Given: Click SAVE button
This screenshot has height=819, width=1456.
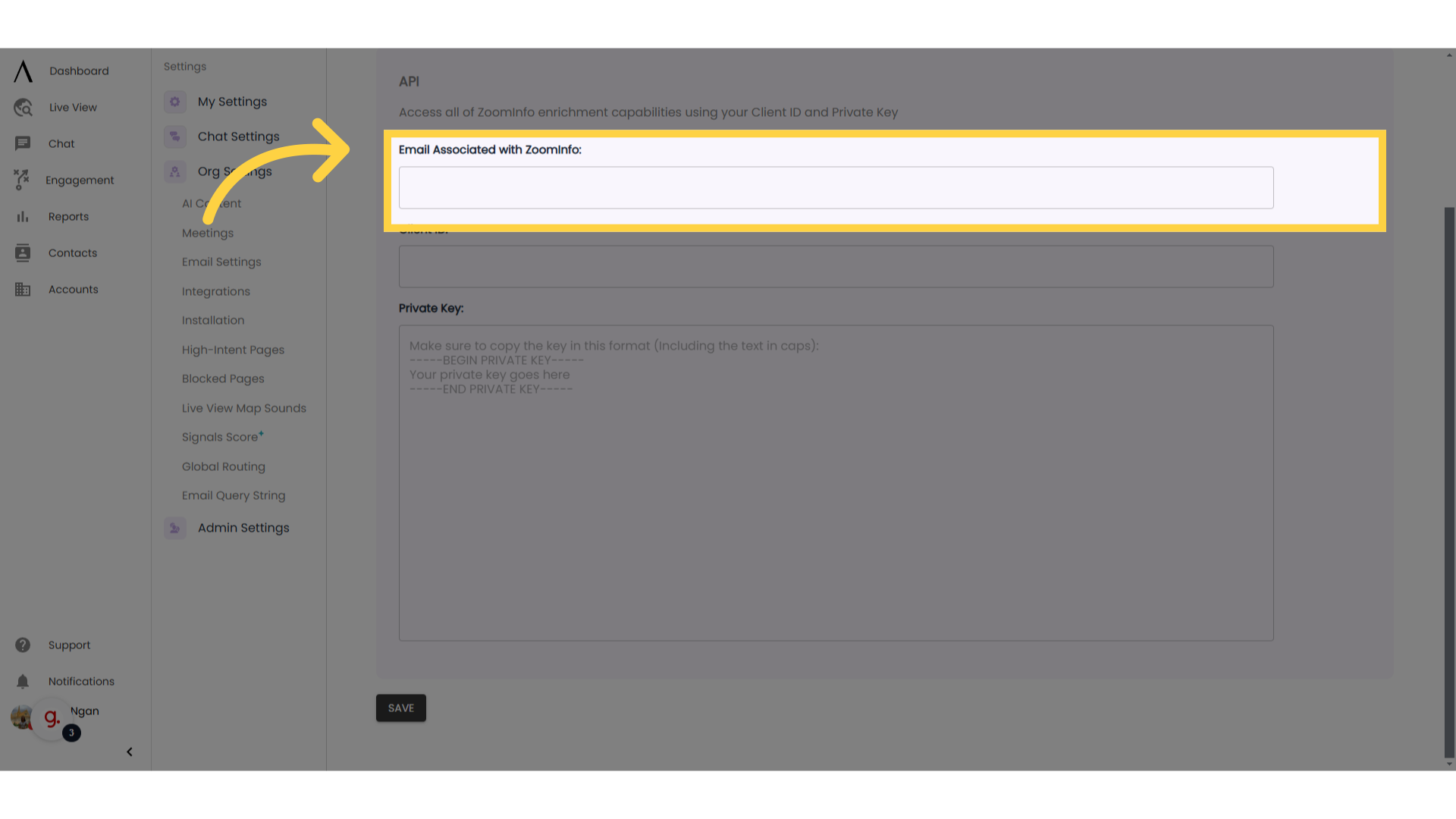Looking at the screenshot, I should (401, 707).
